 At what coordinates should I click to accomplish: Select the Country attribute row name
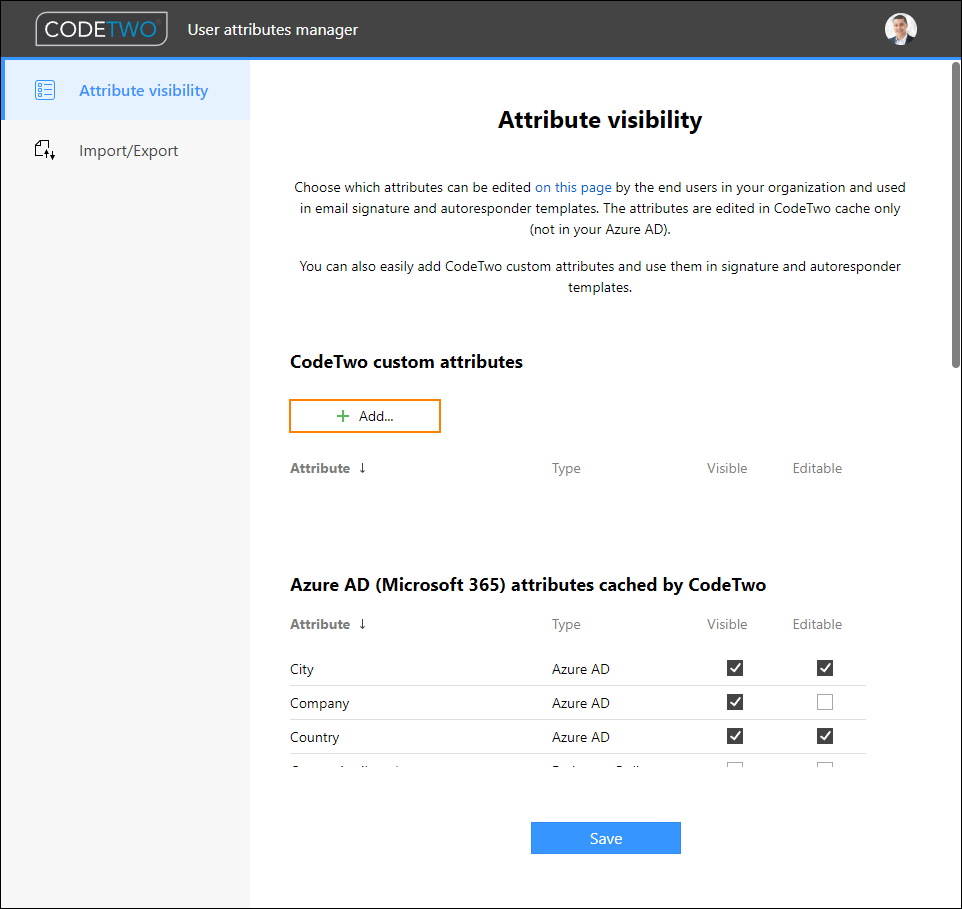pos(315,737)
